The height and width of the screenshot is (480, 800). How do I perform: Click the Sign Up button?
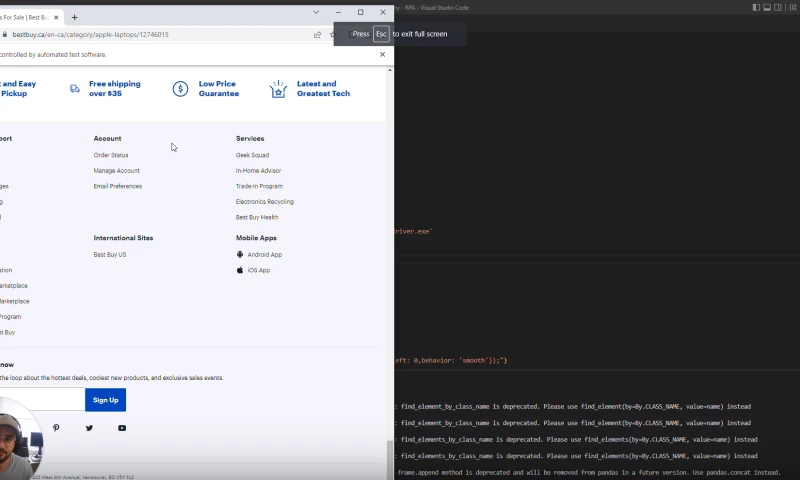(x=106, y=400)
